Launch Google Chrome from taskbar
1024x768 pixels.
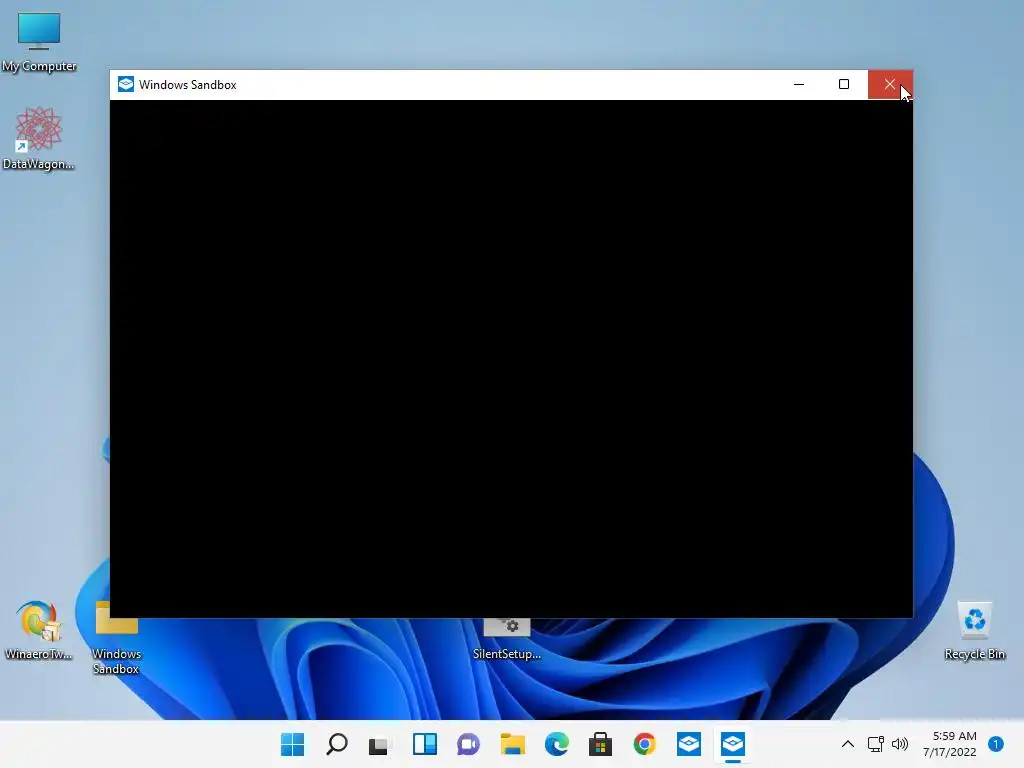[645, 744]
